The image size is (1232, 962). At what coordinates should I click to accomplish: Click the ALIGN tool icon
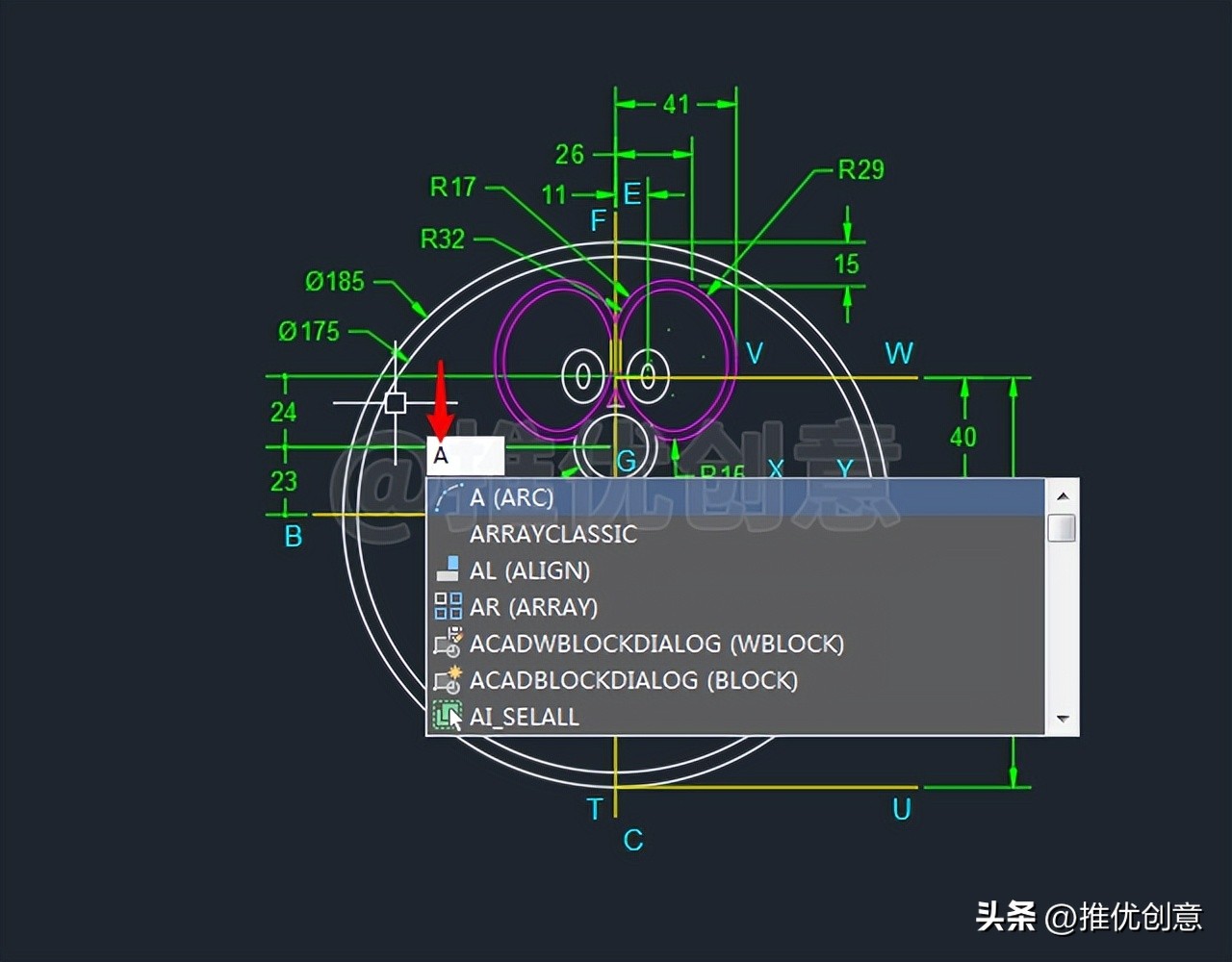[447, 570]
